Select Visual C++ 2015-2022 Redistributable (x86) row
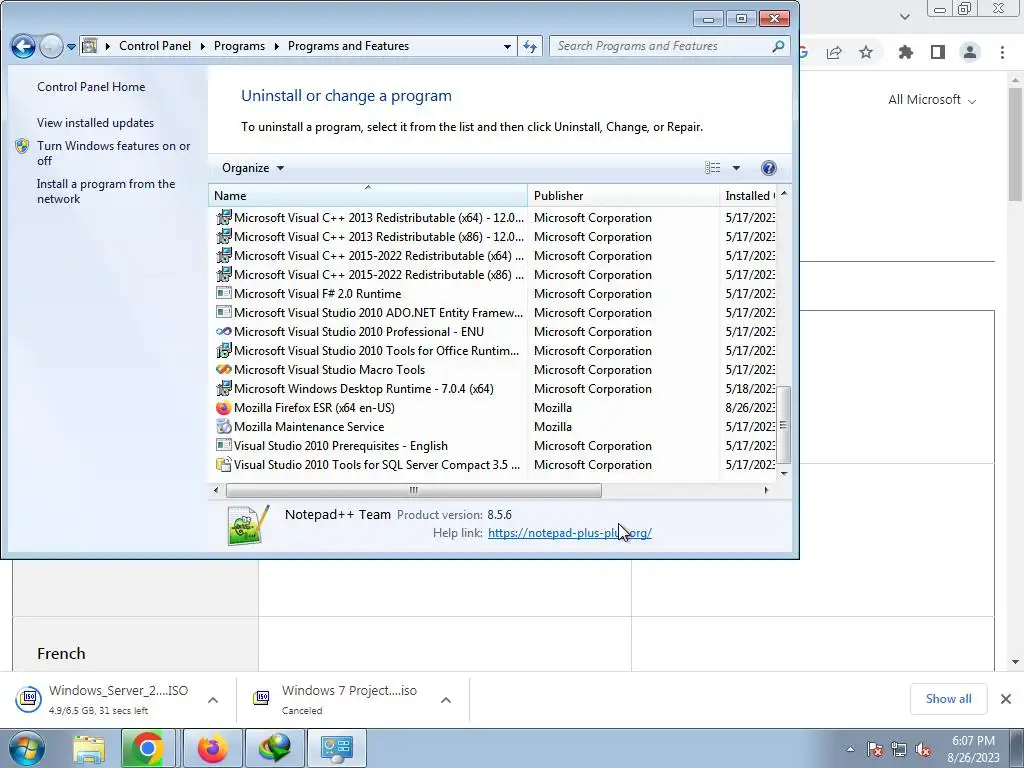Screen dimensions: 1024x768 [x=494, y=274]
